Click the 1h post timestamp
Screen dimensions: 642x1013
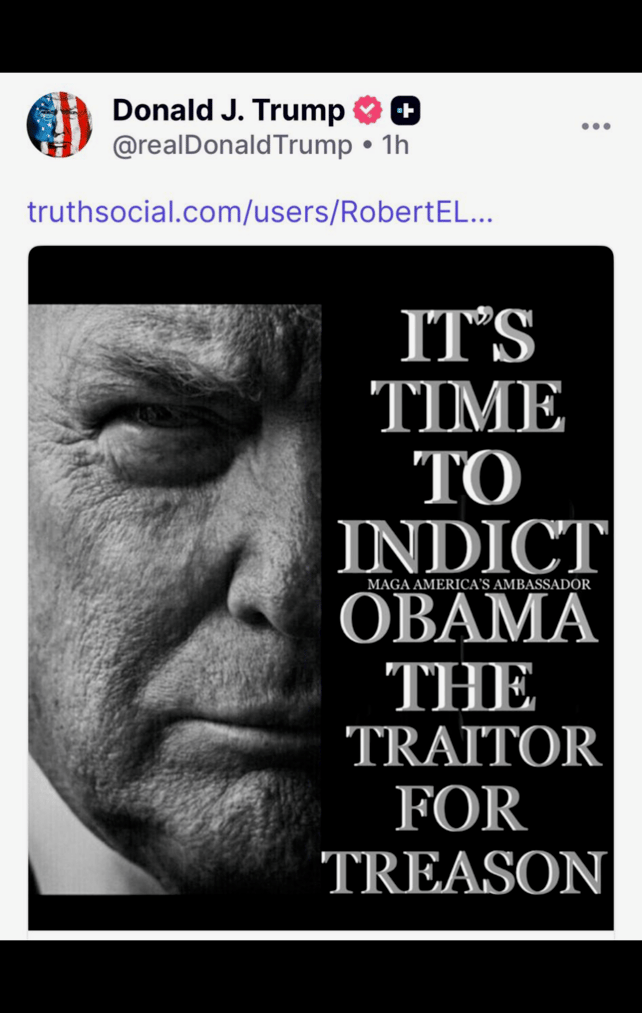(x=395, y=145)
